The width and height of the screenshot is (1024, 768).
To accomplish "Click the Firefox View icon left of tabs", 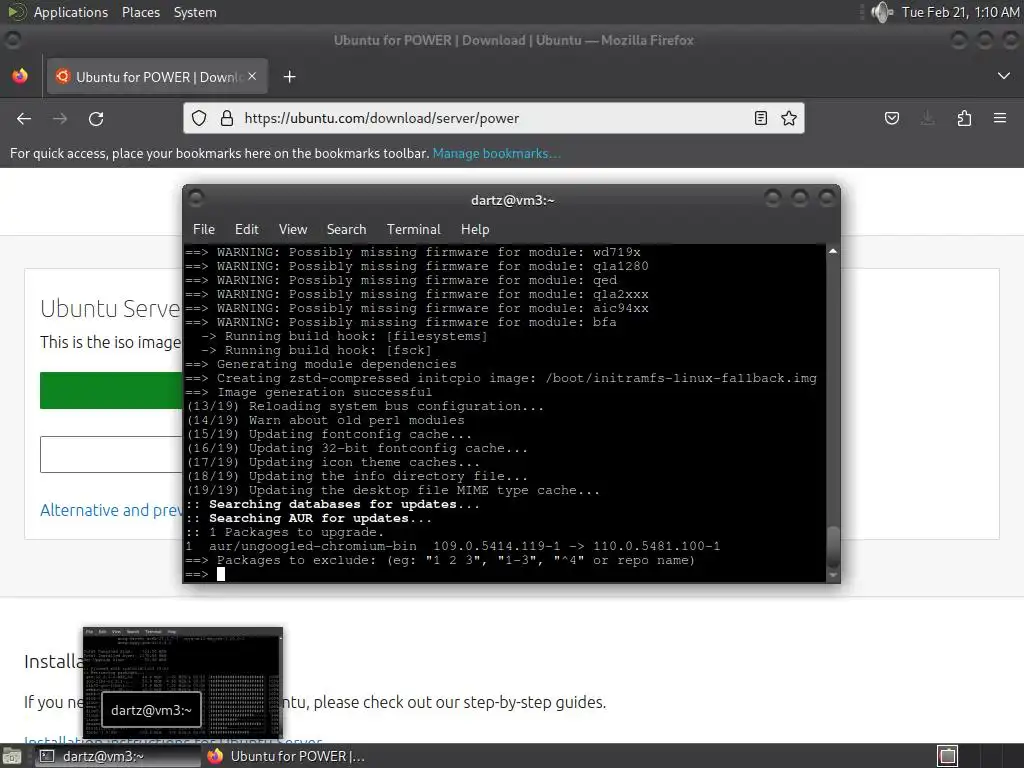I will (20, 76).
